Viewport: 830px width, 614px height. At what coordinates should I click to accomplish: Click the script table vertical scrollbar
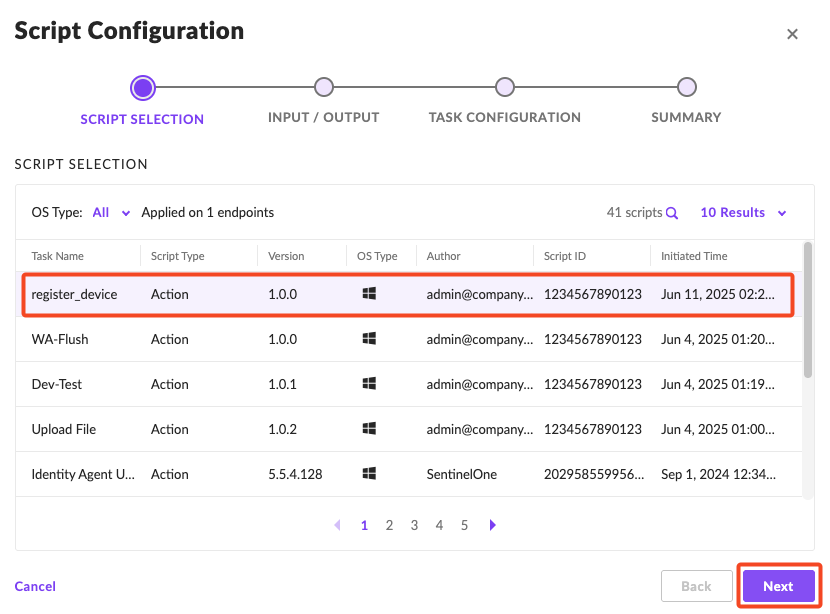pyautogui.click(x=807, y=310)
